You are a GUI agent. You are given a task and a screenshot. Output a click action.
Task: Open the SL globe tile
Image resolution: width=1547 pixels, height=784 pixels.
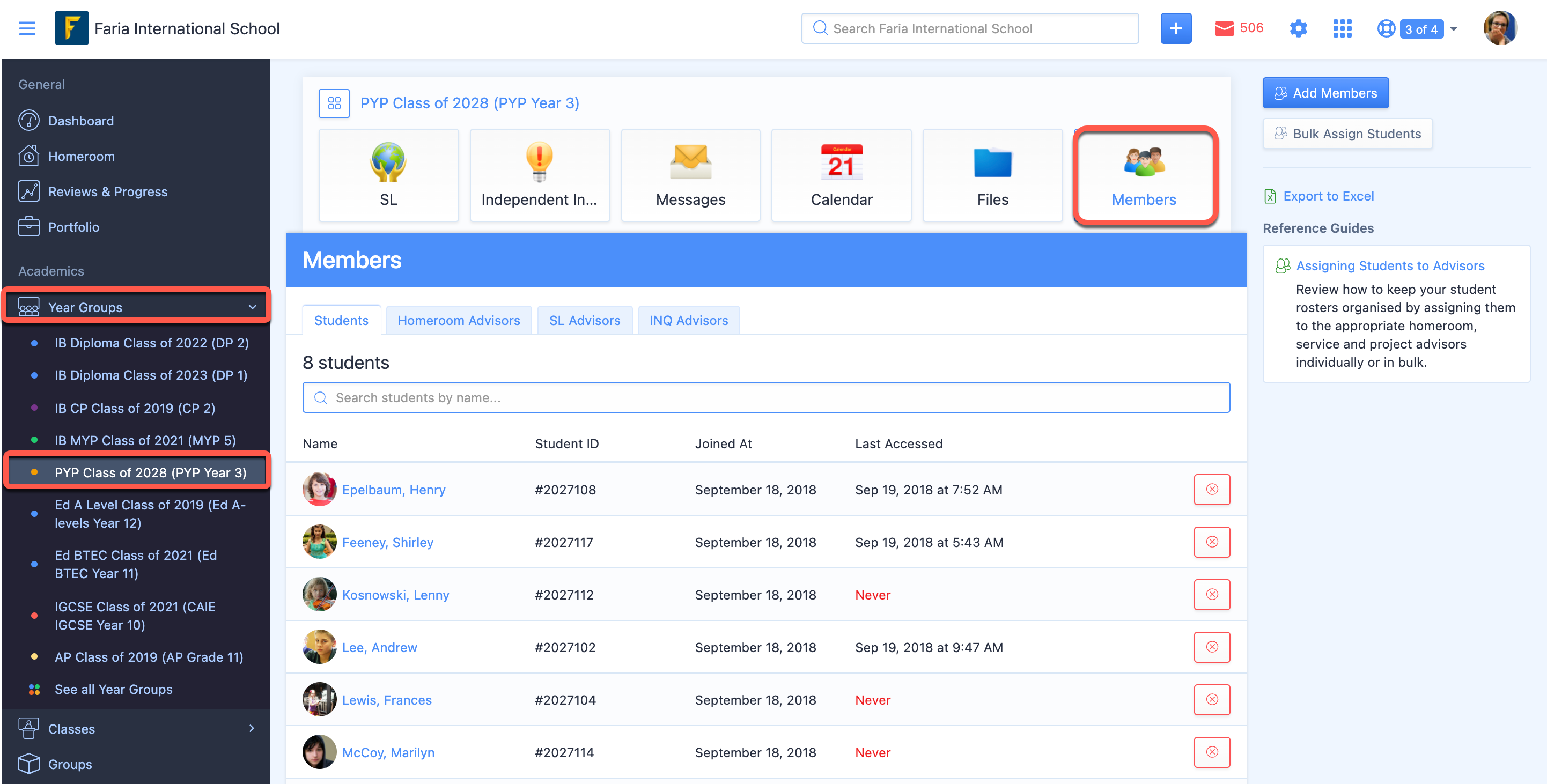pos(388,175)
